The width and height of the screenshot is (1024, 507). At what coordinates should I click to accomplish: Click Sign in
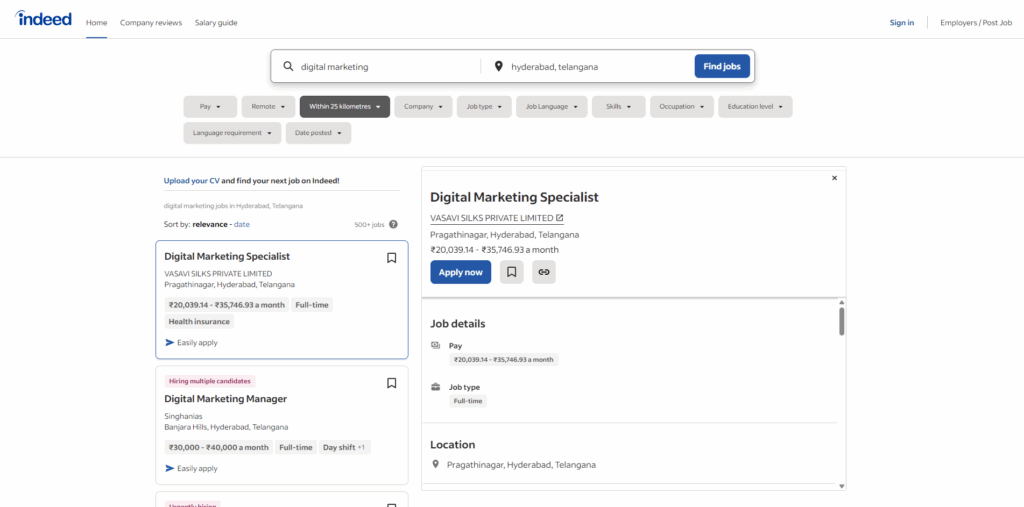click(x=902, y=23)
